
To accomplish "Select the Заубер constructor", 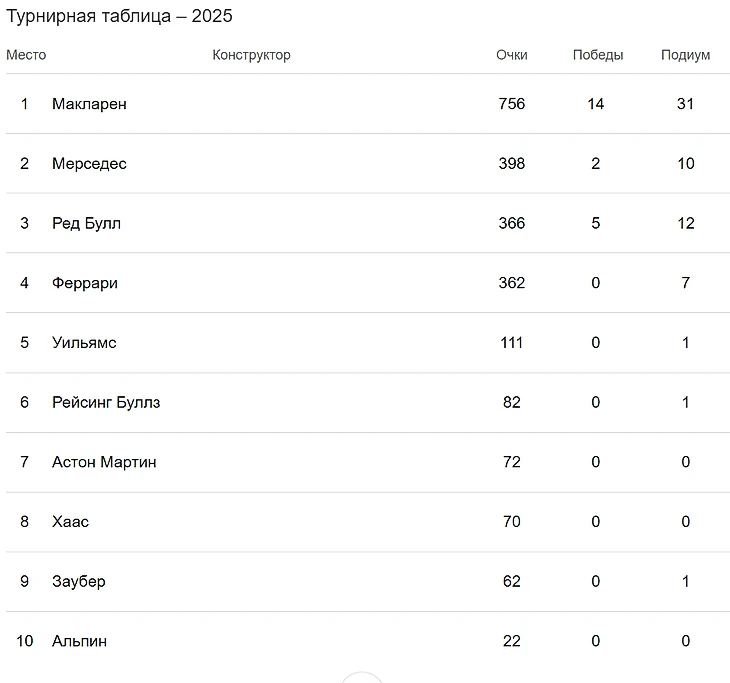I will coord(78,582).
